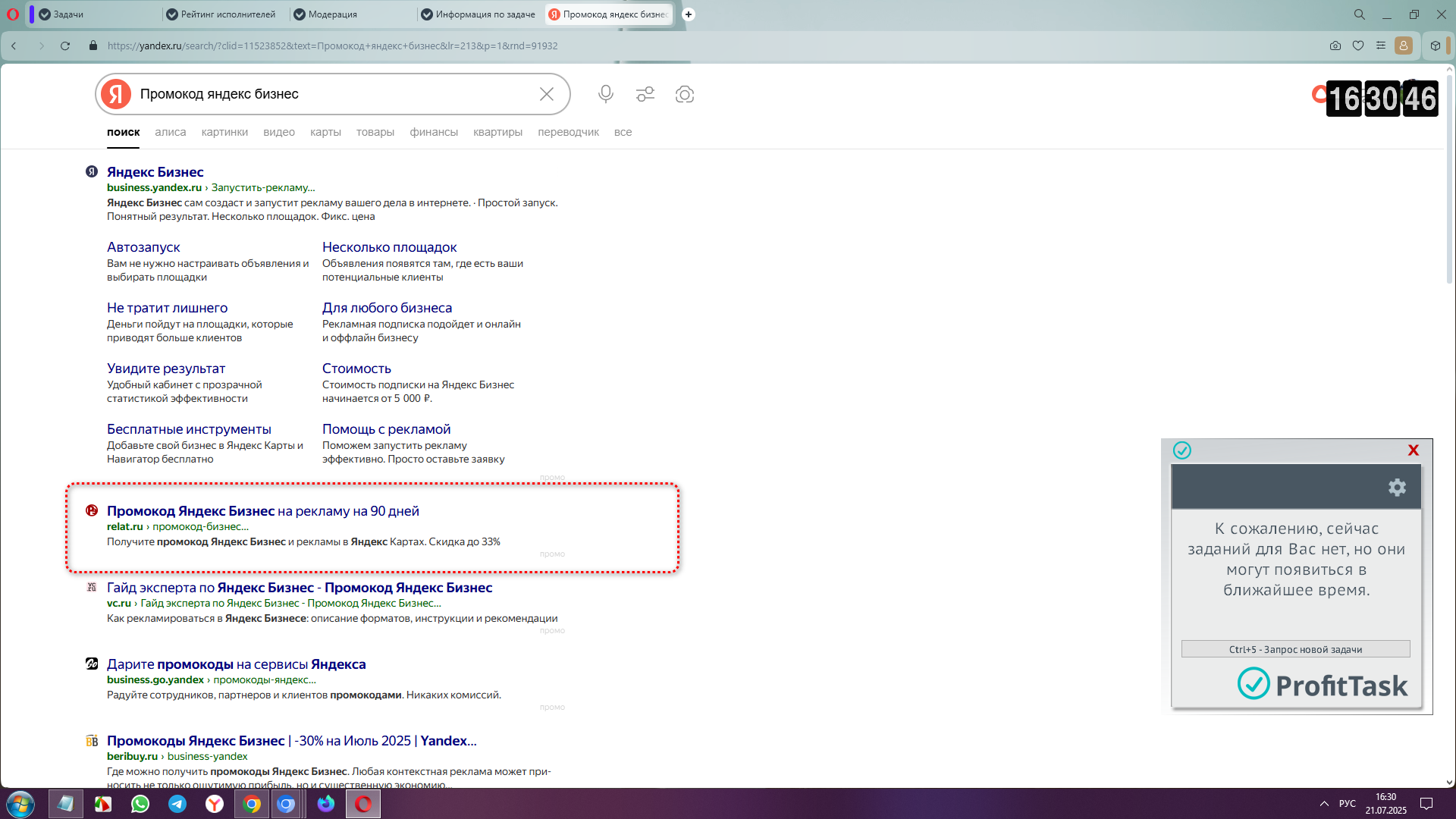Open image search camera icon
Viewport: 1456px width, 819px height.
[685, 94]
